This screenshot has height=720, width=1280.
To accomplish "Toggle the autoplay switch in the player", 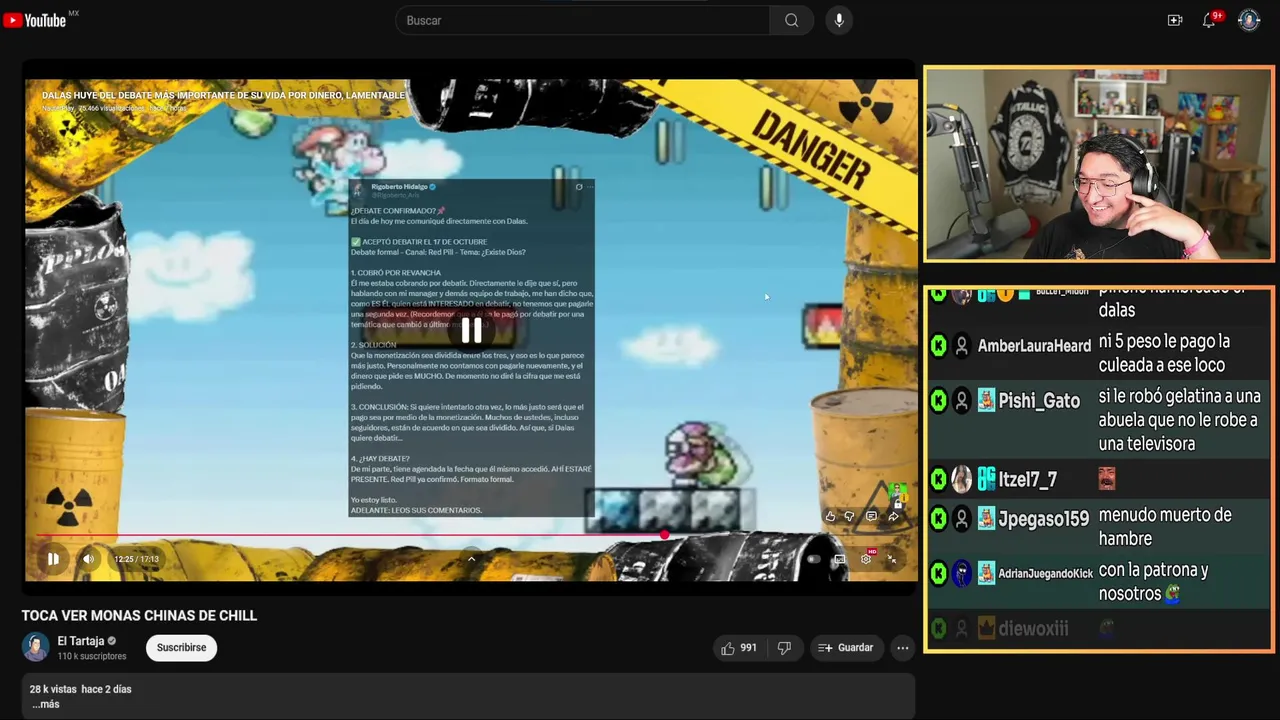I will click(x=813, y=559).
